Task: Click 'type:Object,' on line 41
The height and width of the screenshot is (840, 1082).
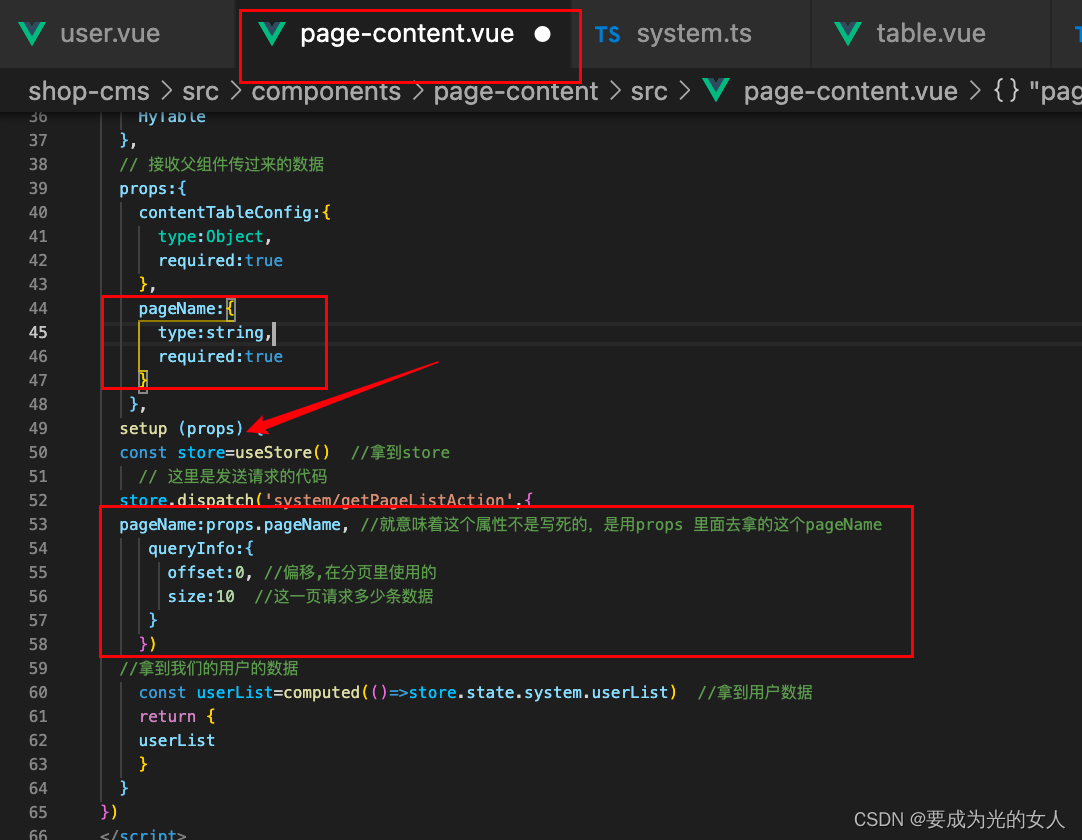Action: pyautogui.click(x=215, y=237)
